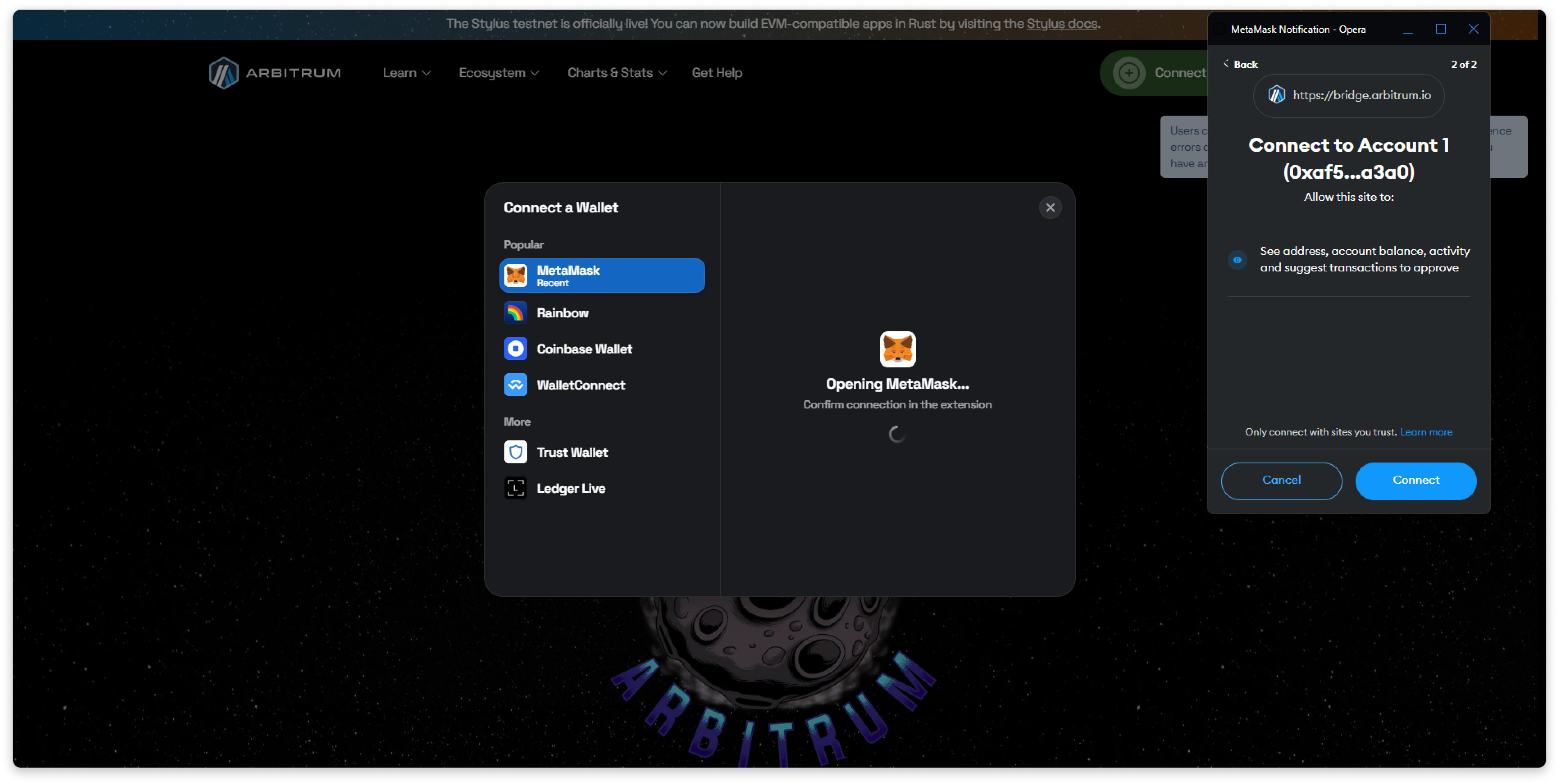Click the MetaMask fox icon in wallet list
Image resolution: width=1559 pixels, height=784 pixels.
(515, 276)
